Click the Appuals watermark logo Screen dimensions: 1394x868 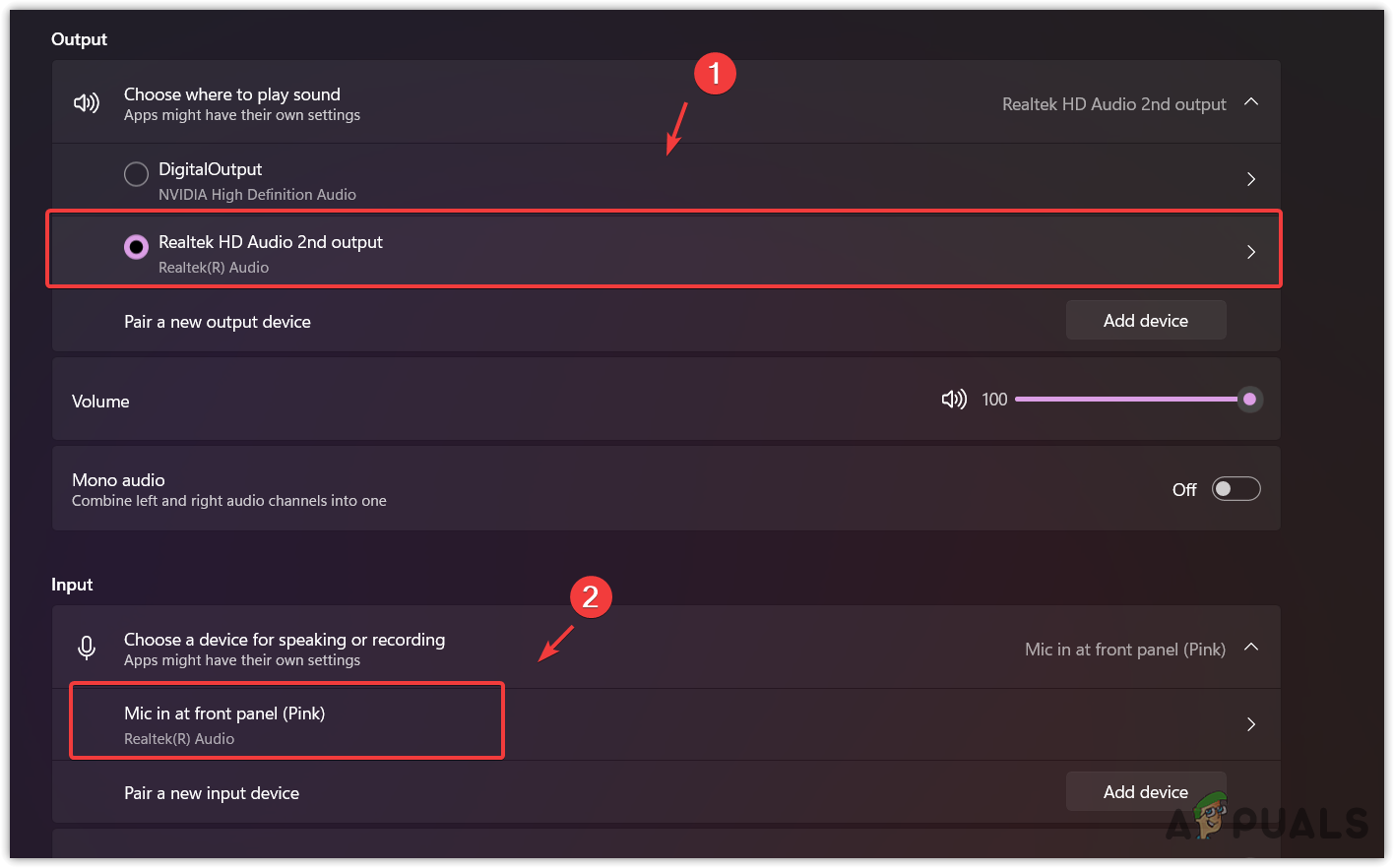[x=1268, y=821]
